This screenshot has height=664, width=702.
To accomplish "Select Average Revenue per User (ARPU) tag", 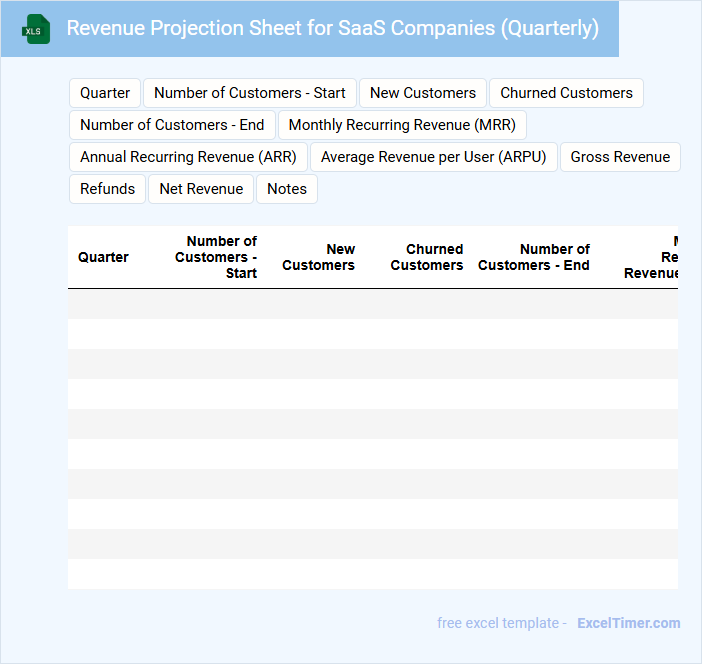I will [x=434, y=157].
